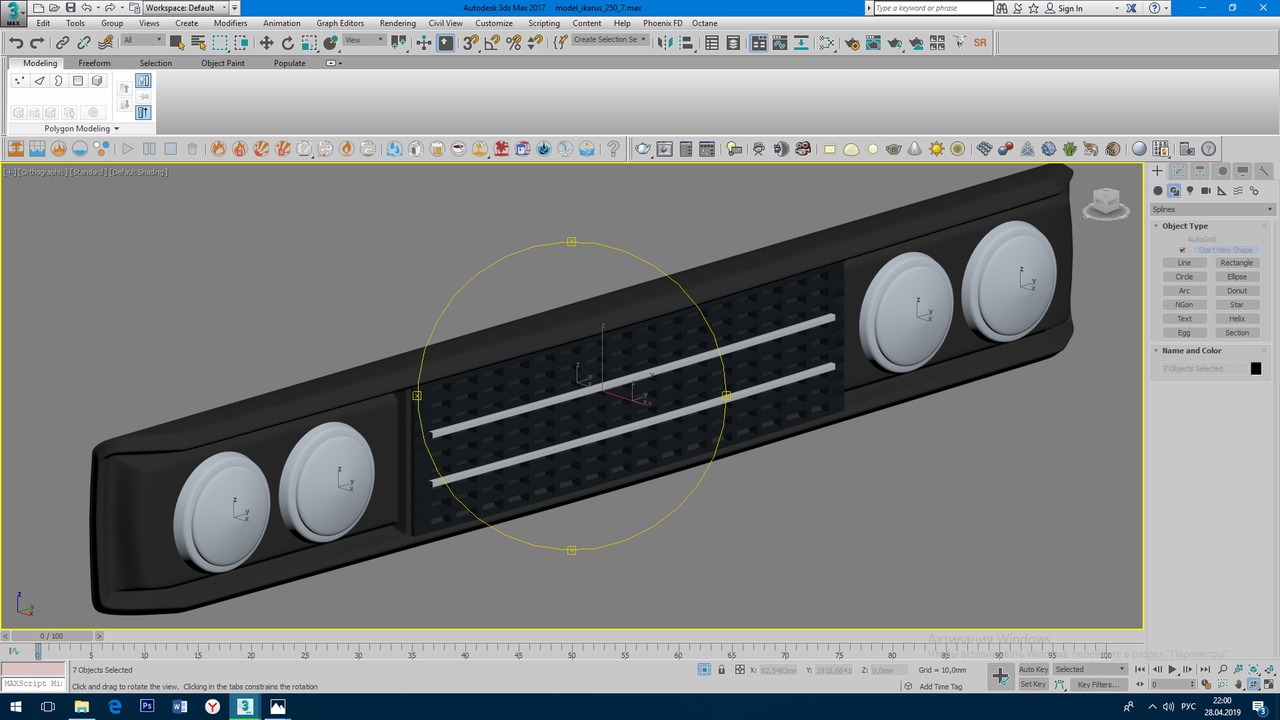Image resolution: width=1280 pixels, height=720 pixels.
Task: Open the Modify panel tab icon
Action: pyautogui.click(x=1179, y=171)
